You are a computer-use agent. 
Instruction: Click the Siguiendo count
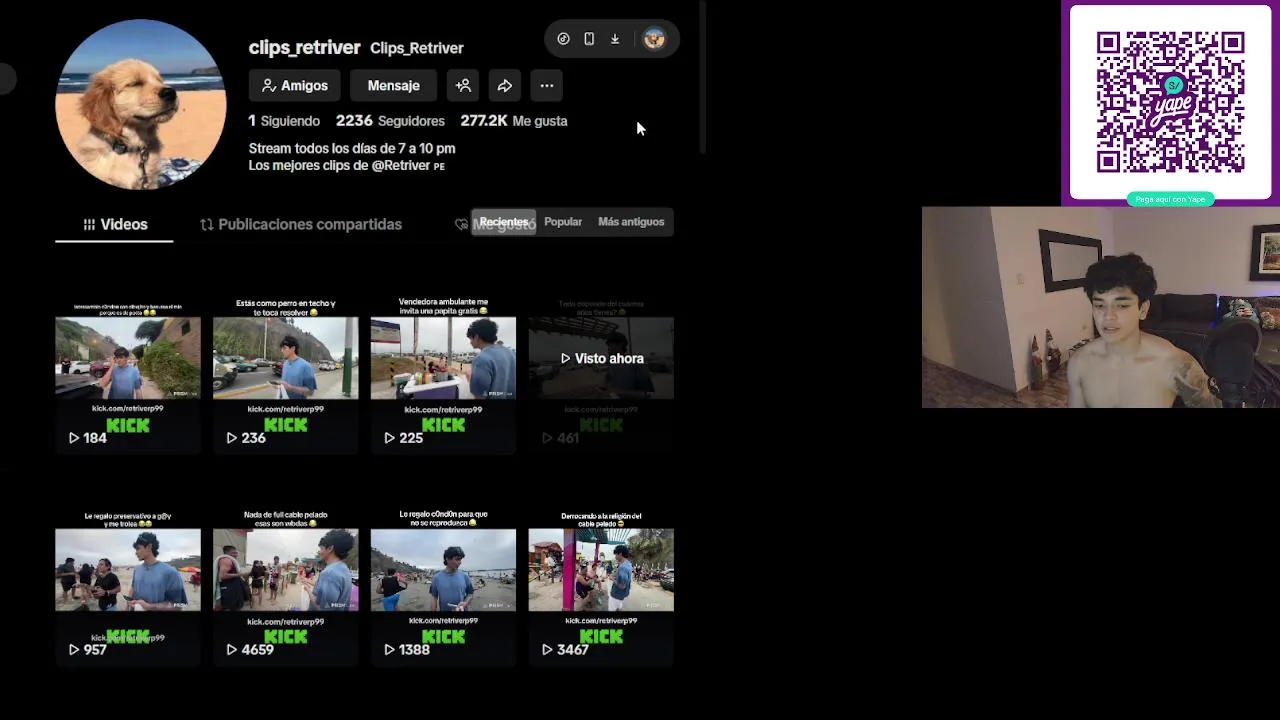(x=284, y=121)
